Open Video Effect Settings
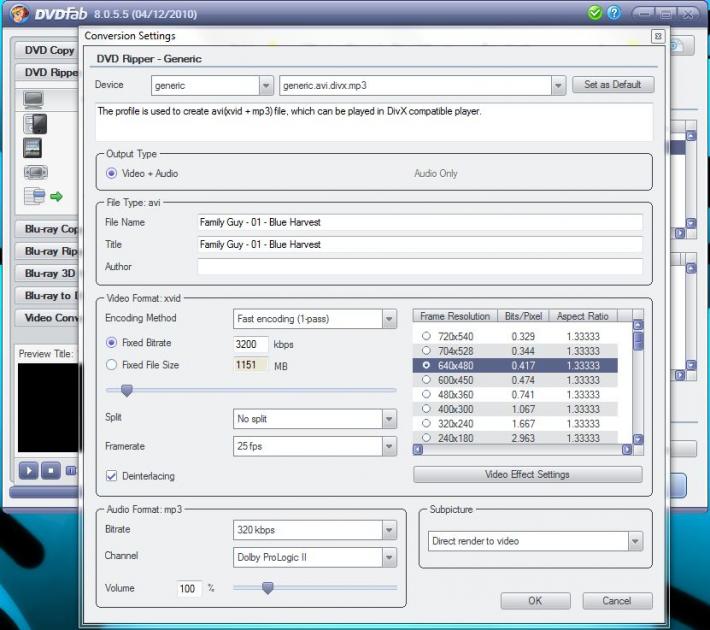 click(527, 474)
